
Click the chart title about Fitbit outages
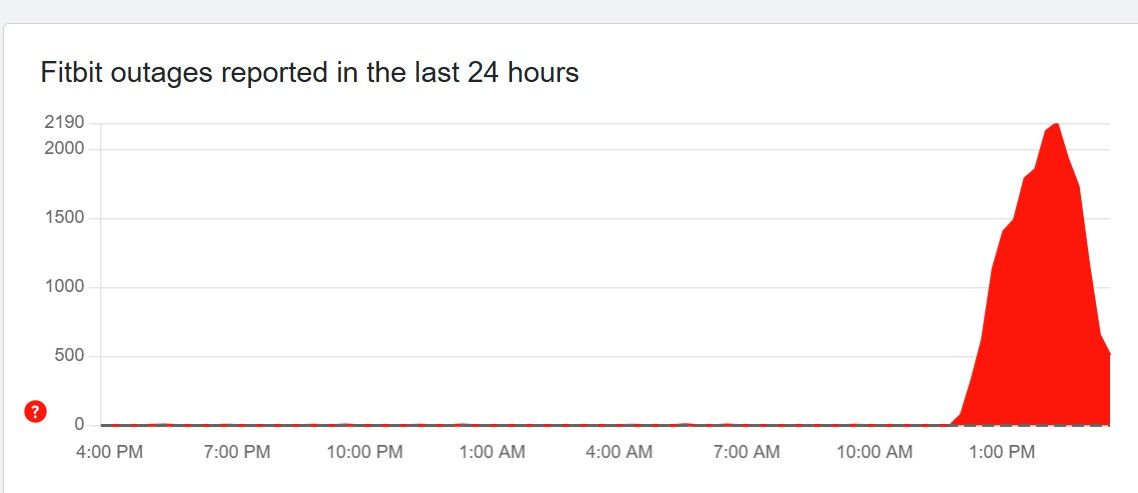(x=309, y=73)
